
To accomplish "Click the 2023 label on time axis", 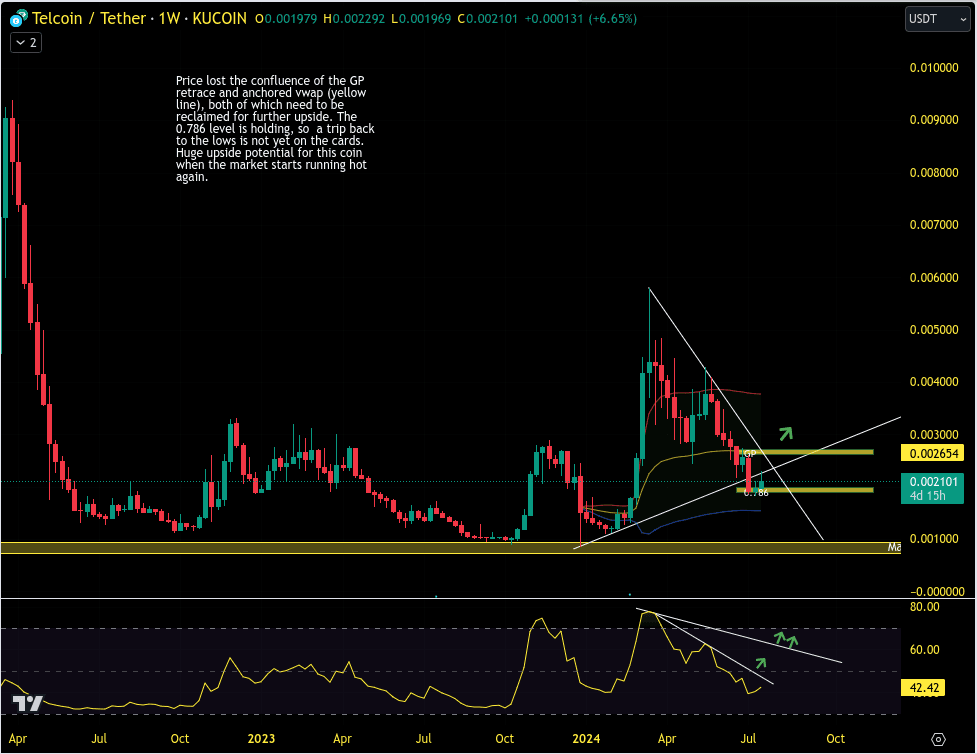I will point(261,739).
